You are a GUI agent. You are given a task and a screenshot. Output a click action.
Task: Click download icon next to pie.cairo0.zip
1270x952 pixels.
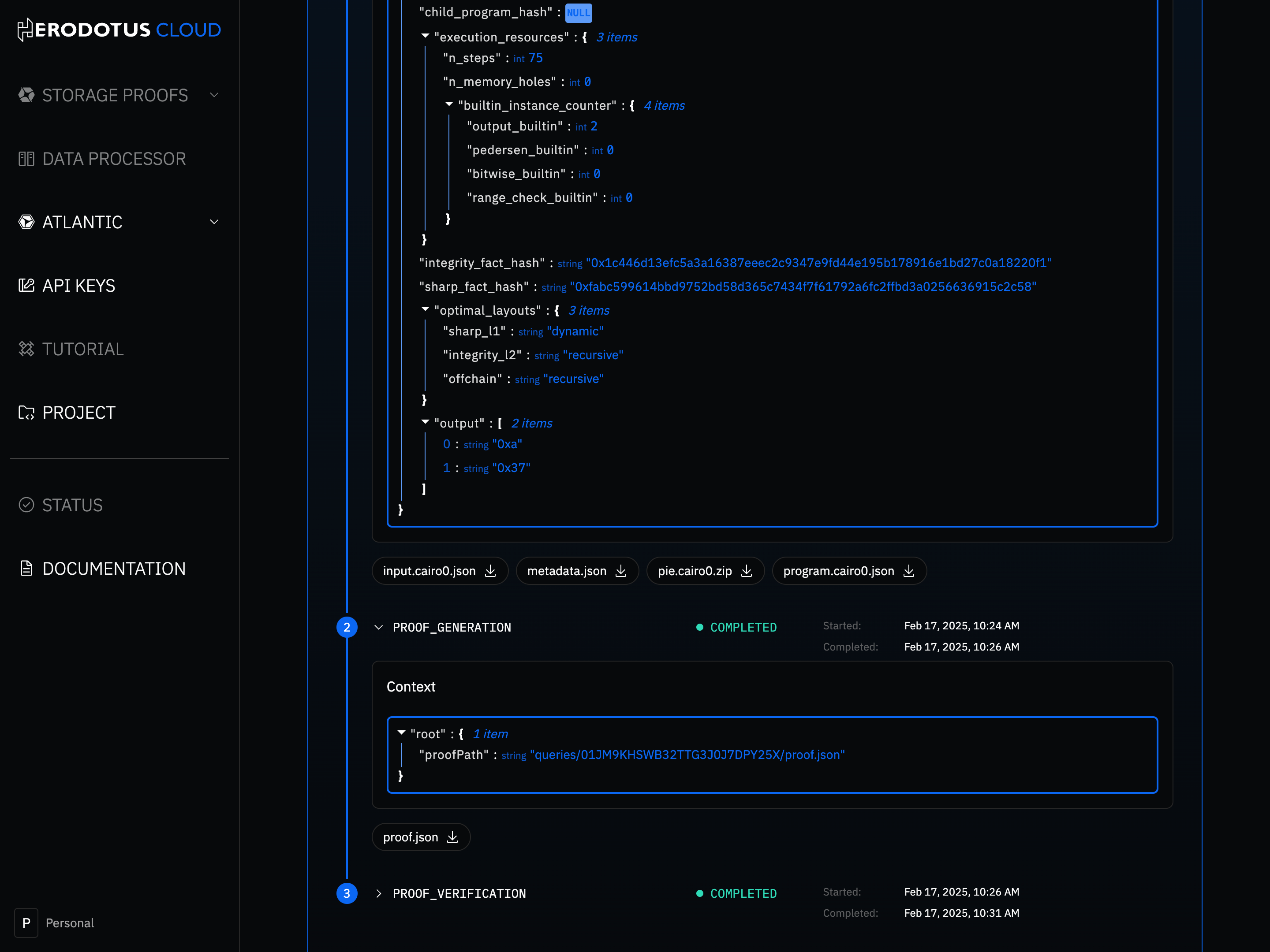coord(747,571)
